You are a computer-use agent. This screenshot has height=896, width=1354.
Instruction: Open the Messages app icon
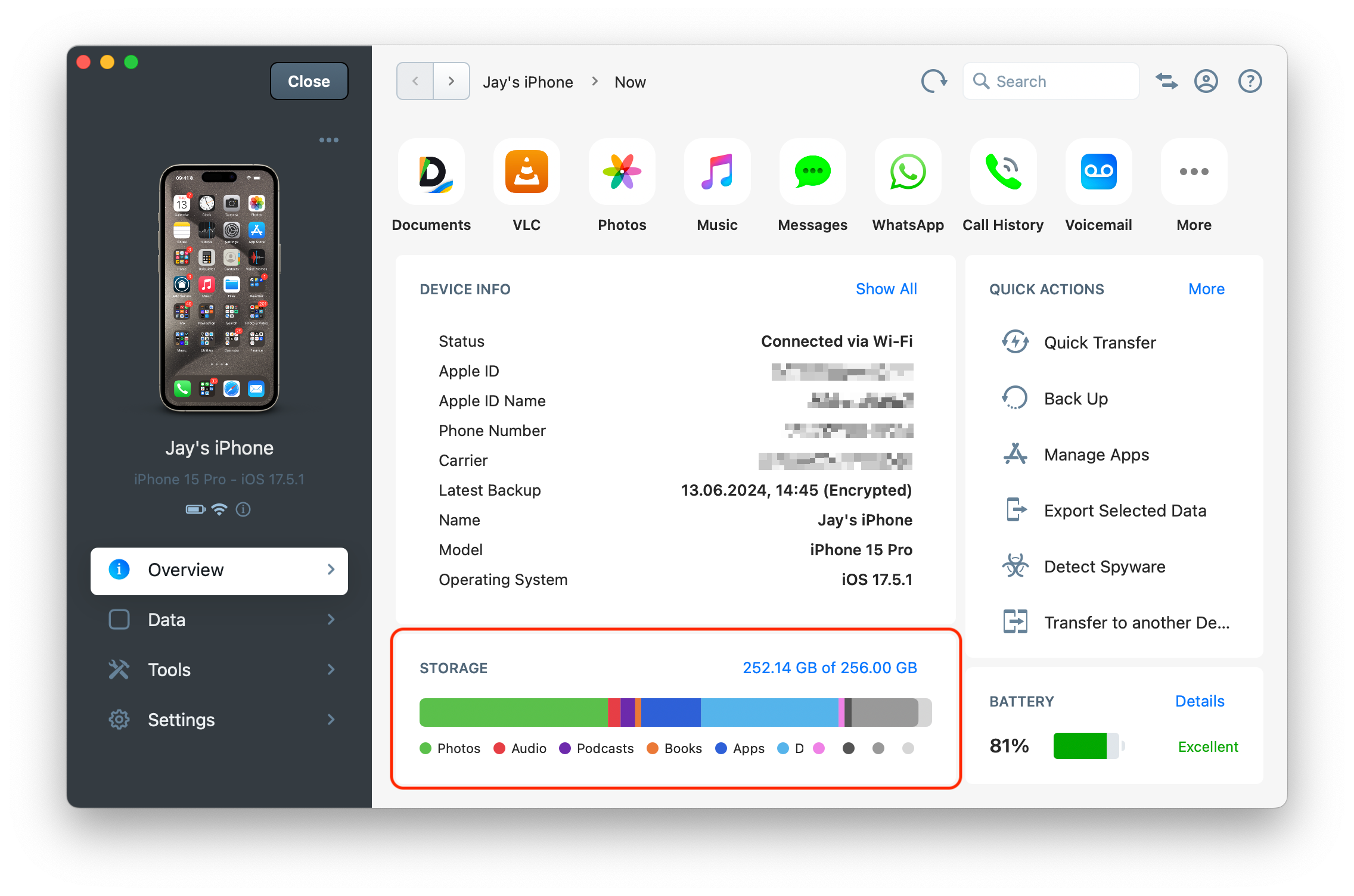point(813,172)
